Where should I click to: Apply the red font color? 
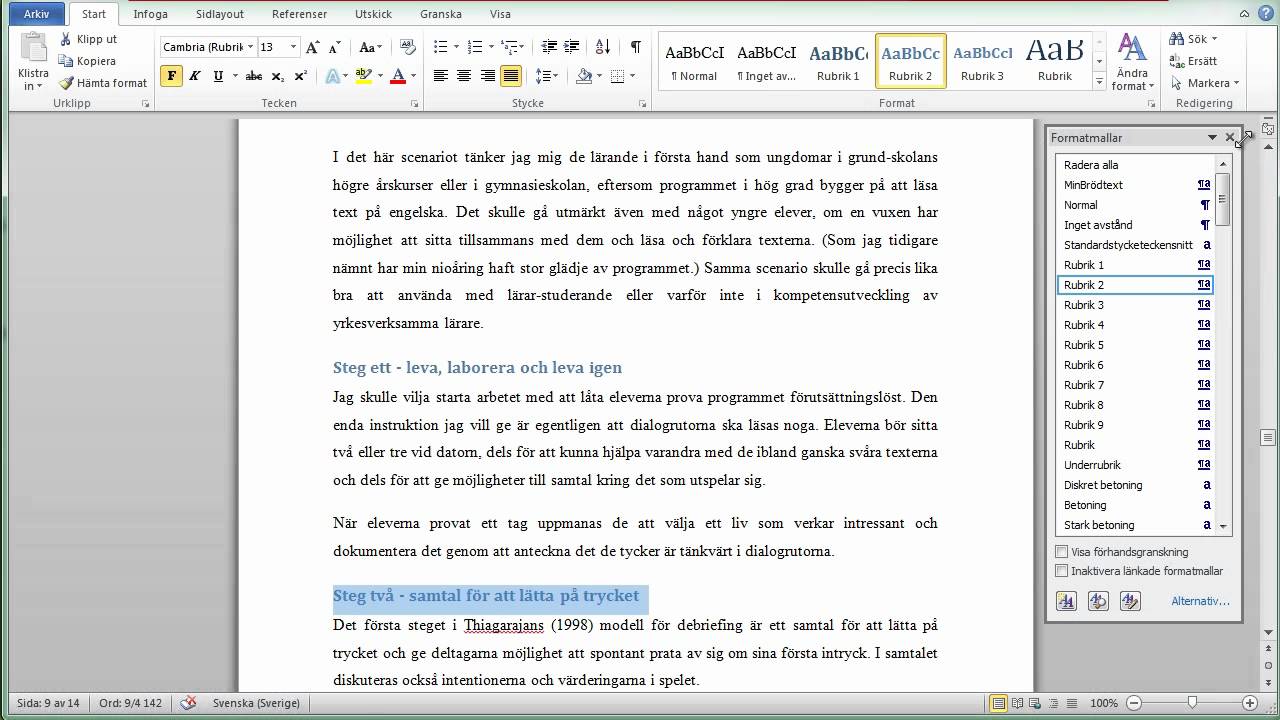point(398,76)
